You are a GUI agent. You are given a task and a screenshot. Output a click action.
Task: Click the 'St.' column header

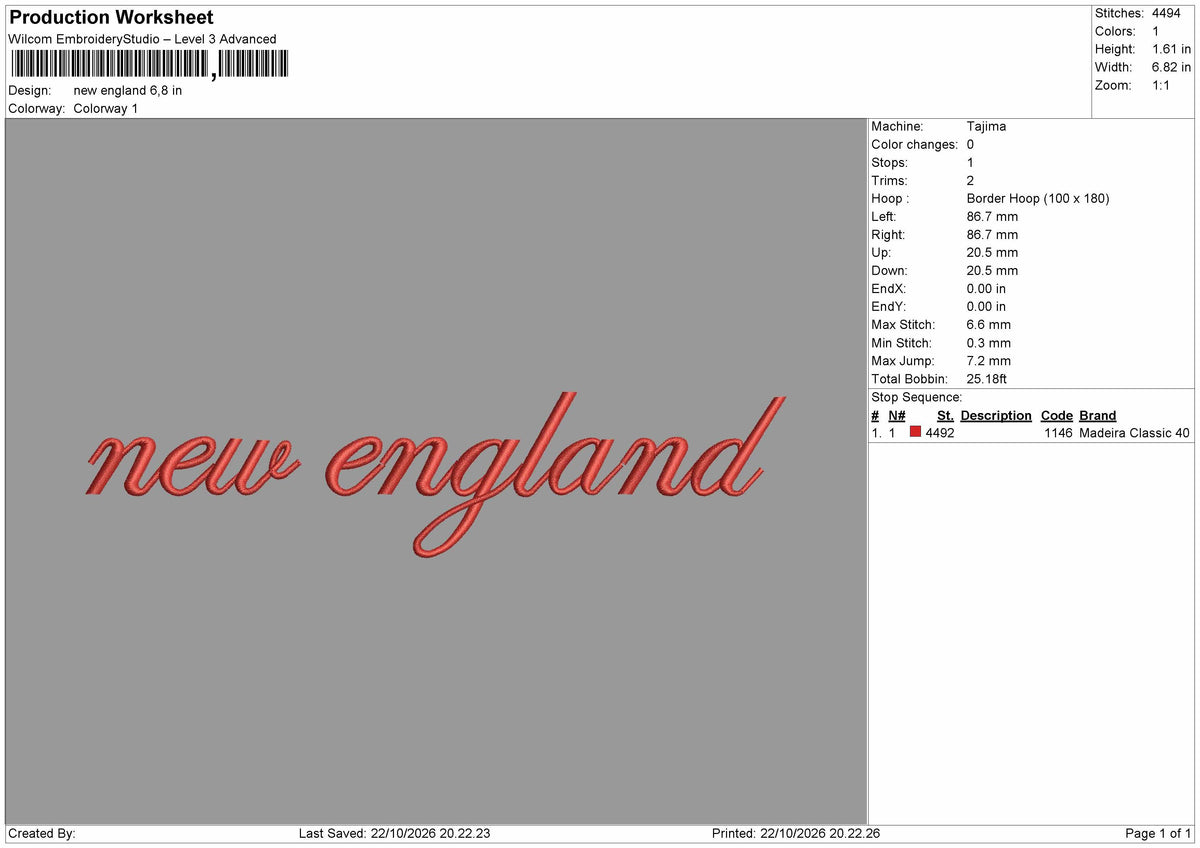click(945, 415)
